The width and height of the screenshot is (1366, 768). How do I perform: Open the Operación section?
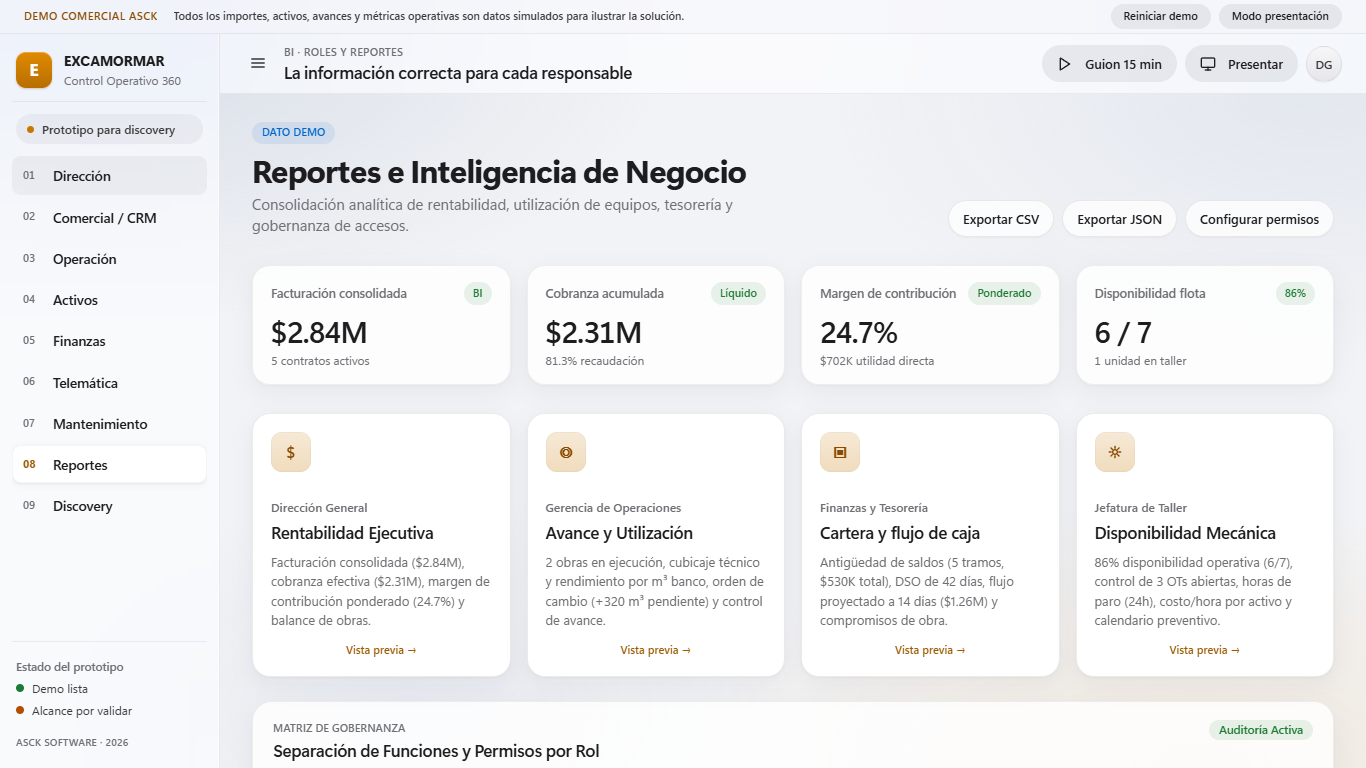[x=110, y=259]
